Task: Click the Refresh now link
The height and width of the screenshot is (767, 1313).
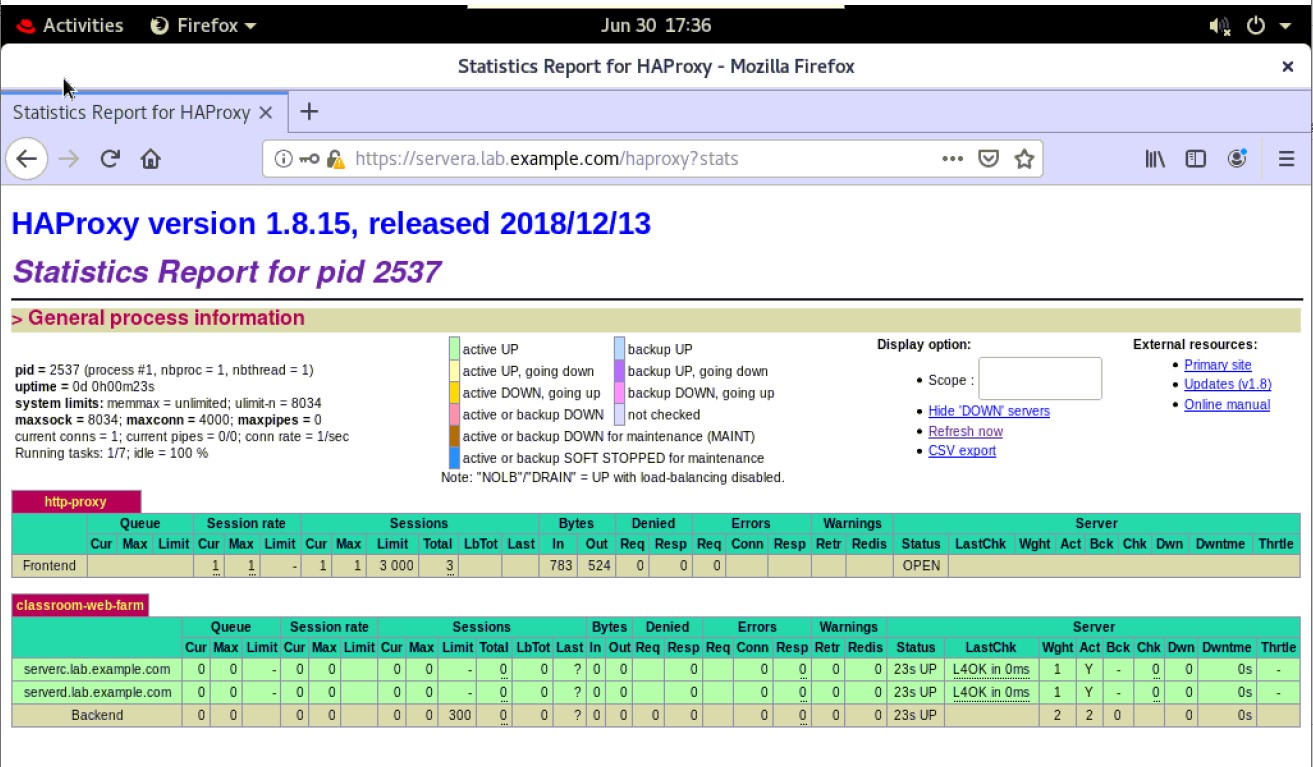Action: pyautogui.click(x=965, y=431)
